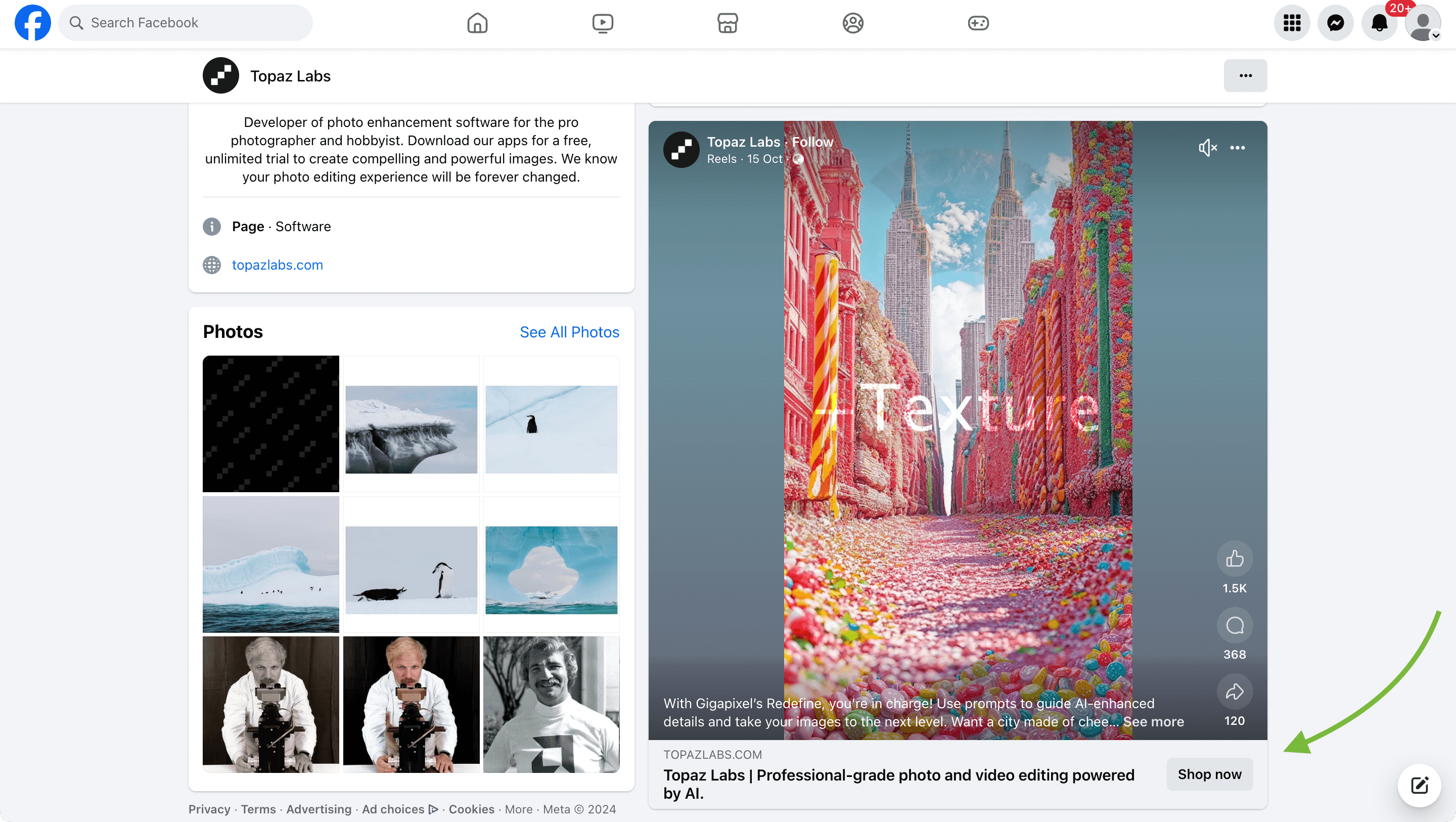Share the Topaz Labs reel
Viewport: 1456px width, 822px height.
pyautogui.click(x=1235, y=691)
